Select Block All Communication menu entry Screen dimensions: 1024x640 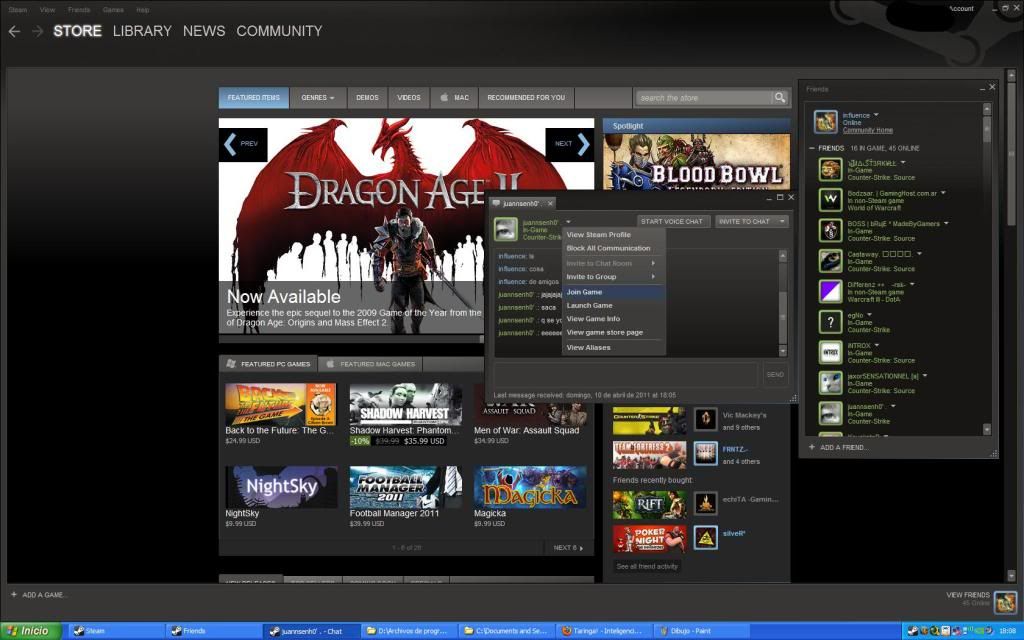pyautogui.click(x=613, y=248)
